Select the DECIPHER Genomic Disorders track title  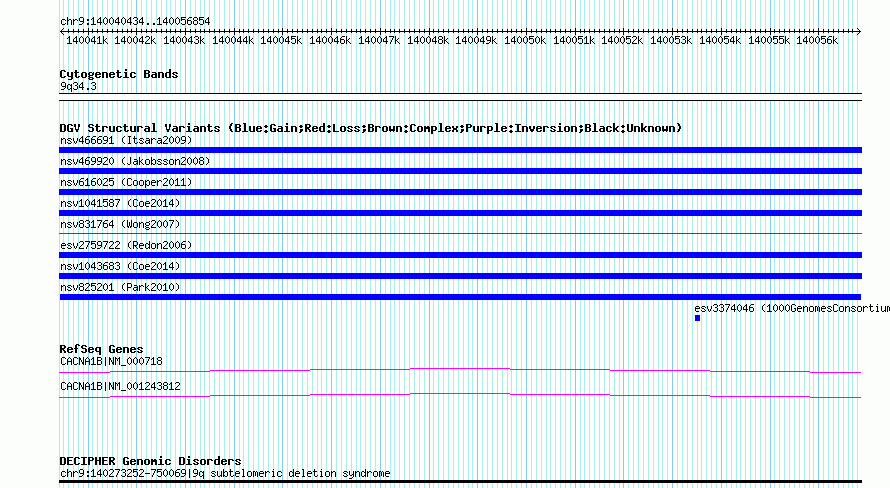[x=150, y=461]
